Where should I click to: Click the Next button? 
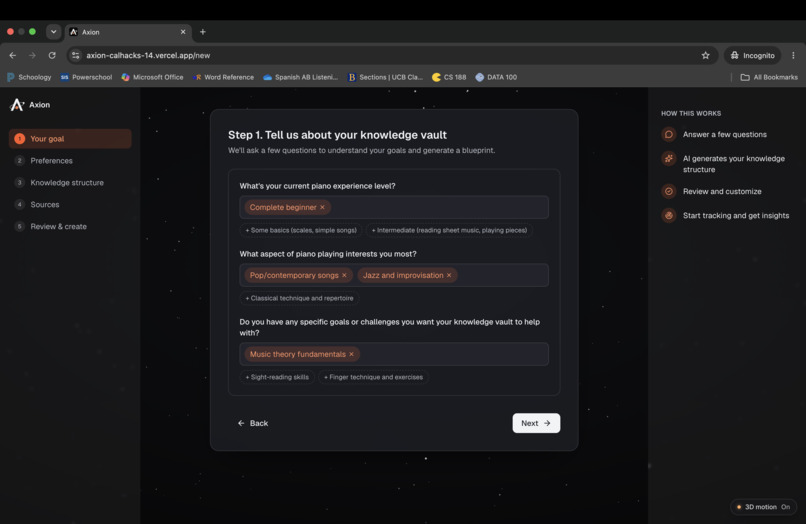point(536,423)
